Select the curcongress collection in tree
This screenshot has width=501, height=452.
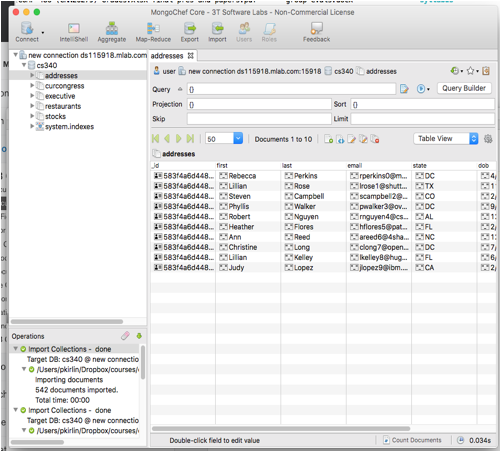pyautogui.click(x=64, y=86)
